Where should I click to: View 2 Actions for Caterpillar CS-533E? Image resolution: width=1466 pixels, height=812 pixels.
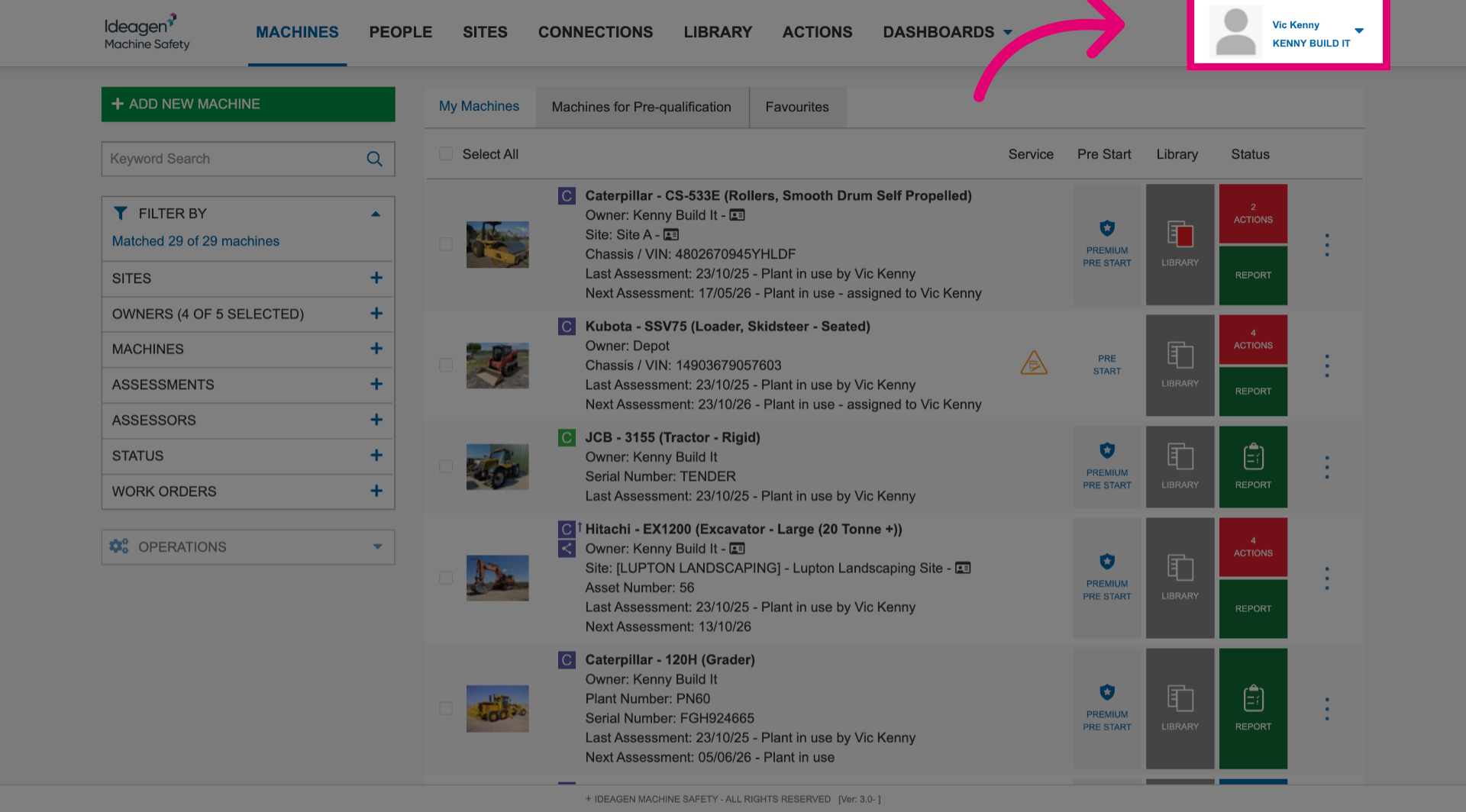coord(1253,214)
